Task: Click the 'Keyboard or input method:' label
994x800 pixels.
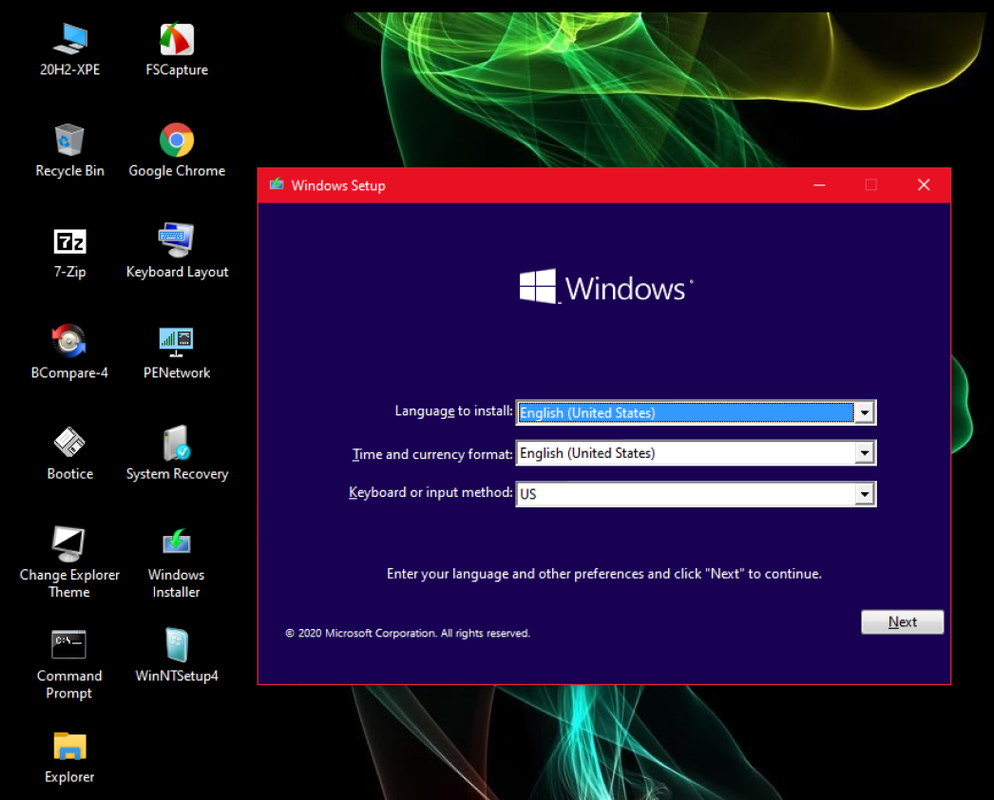Action: pos(430,492)
